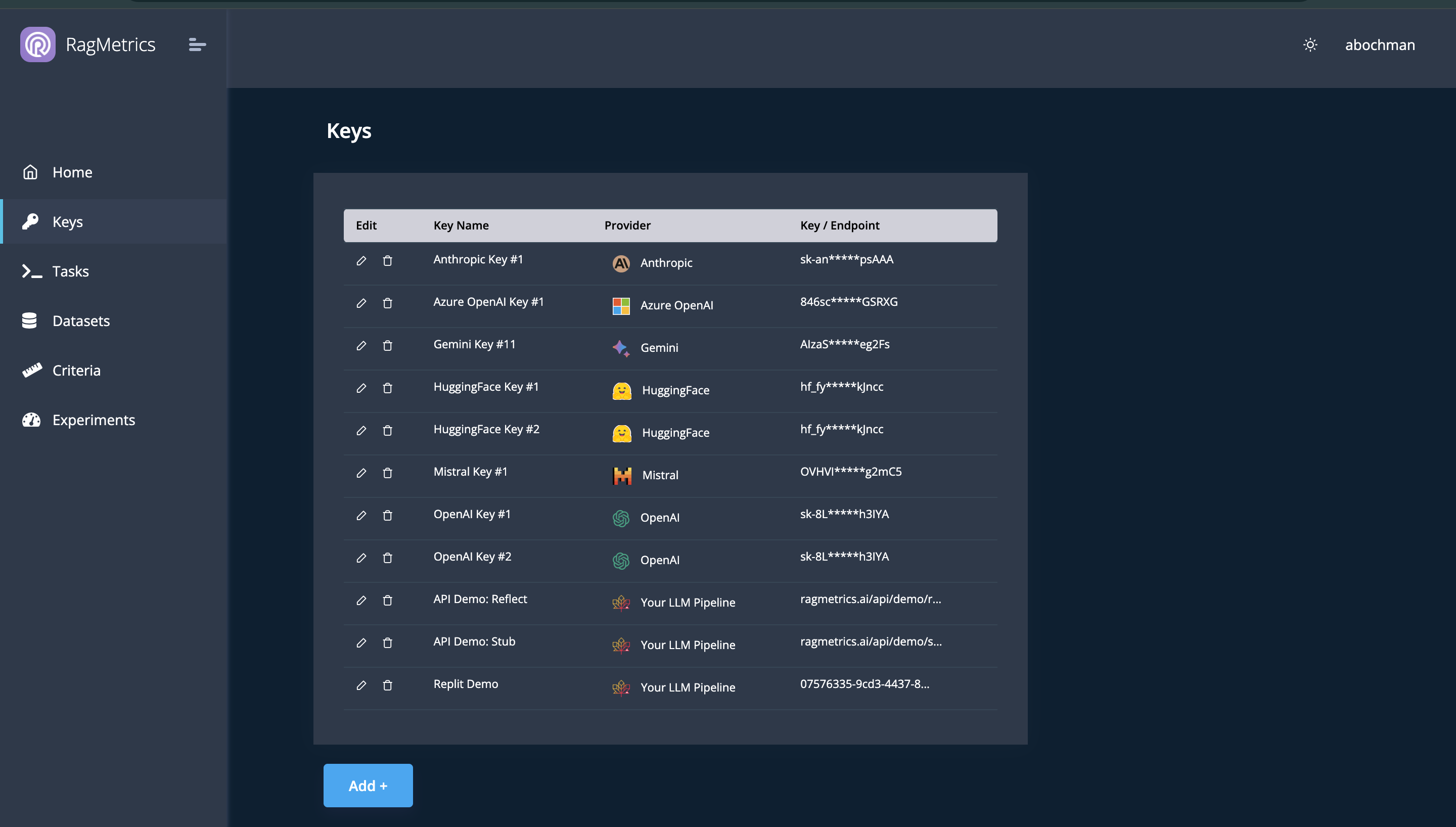
Task: Click key value '846sc*****GSRXG'
Action: [x=849, y=302]
